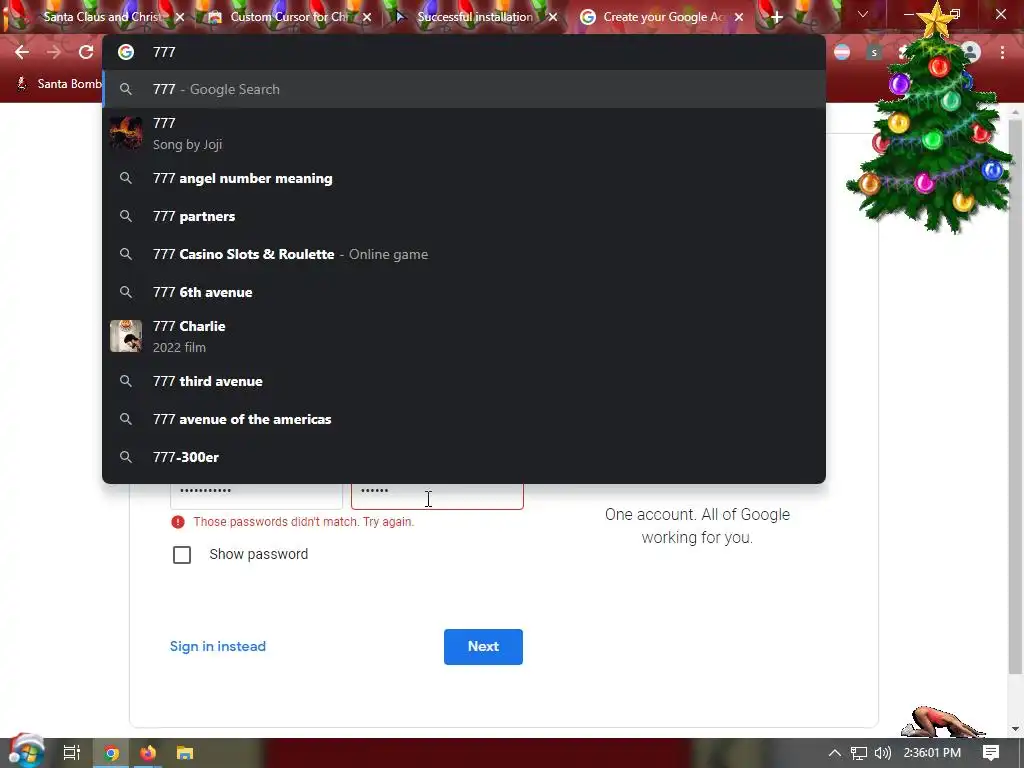
Task: Select the '777-300er' suggestion
Action: click(x=464, y=457)
